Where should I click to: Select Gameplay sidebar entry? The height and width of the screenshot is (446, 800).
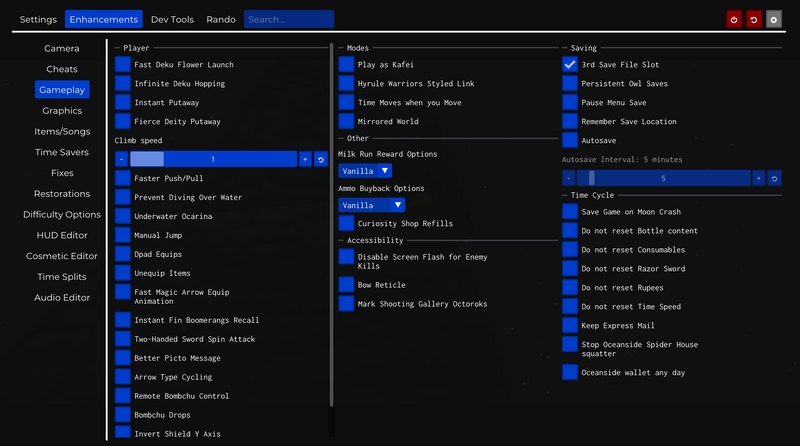(x=62, y=90)
